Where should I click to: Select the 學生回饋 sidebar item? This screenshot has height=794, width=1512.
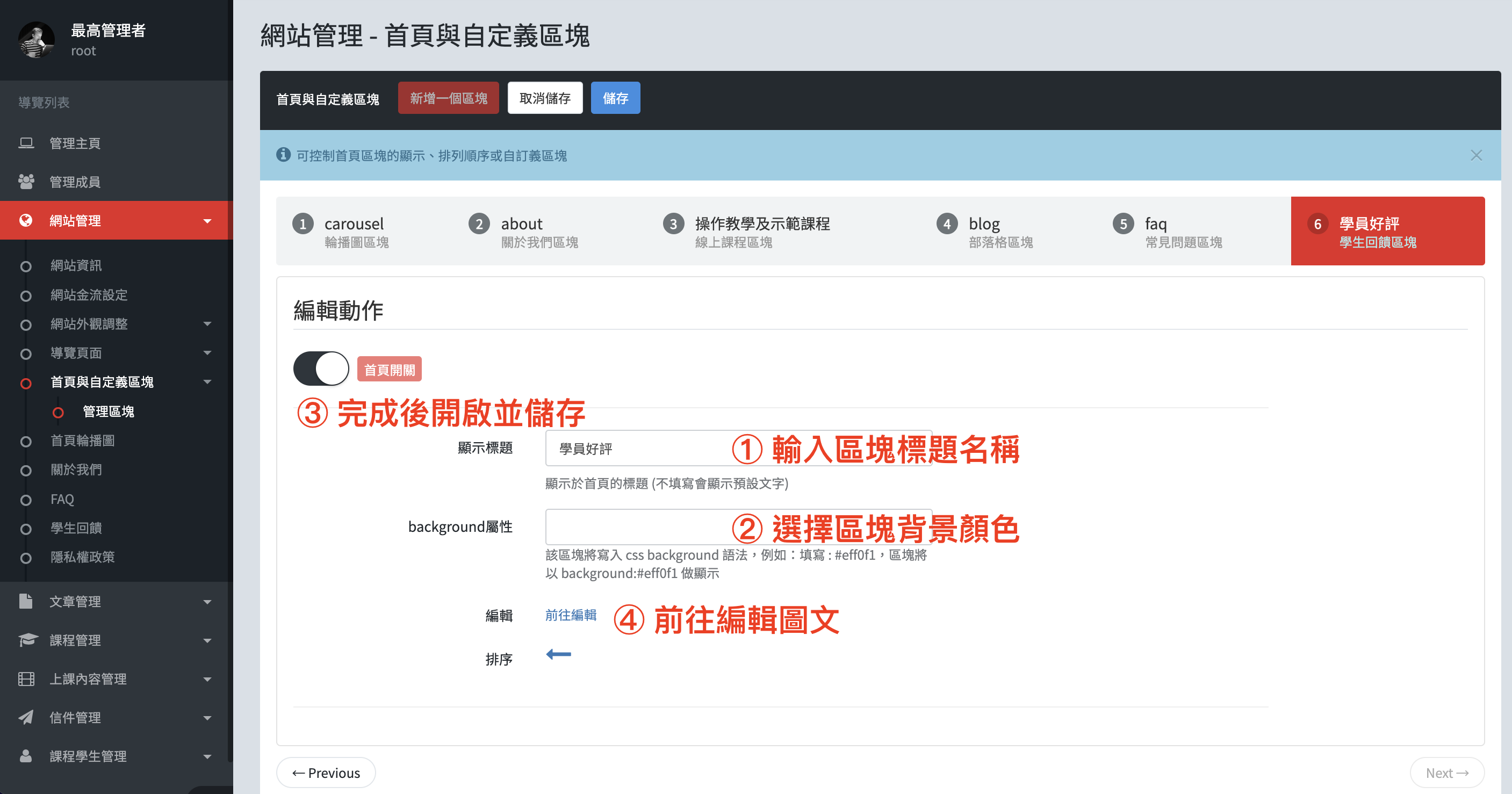coord(76,528)
